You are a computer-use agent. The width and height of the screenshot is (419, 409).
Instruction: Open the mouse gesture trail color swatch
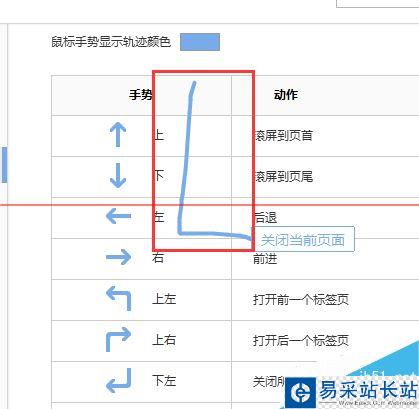tap(200, 42)
